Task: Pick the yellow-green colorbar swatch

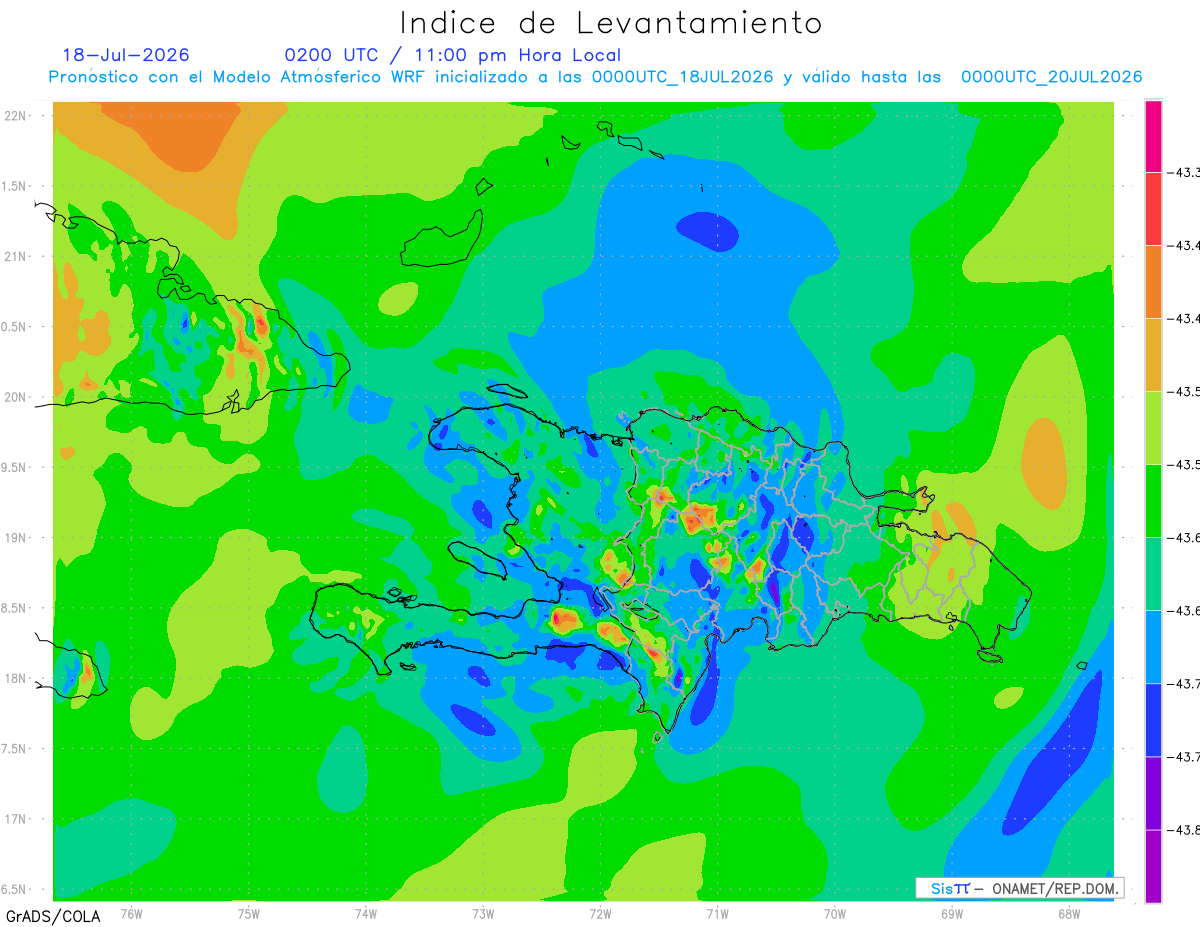Action: pos(1153,427)
